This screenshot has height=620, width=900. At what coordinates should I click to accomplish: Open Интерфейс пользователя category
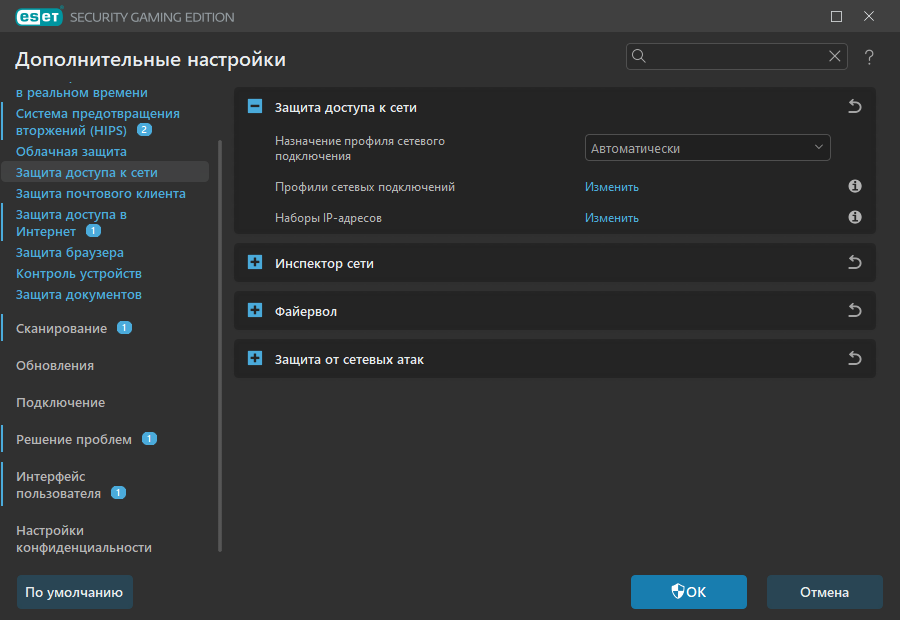58,485
